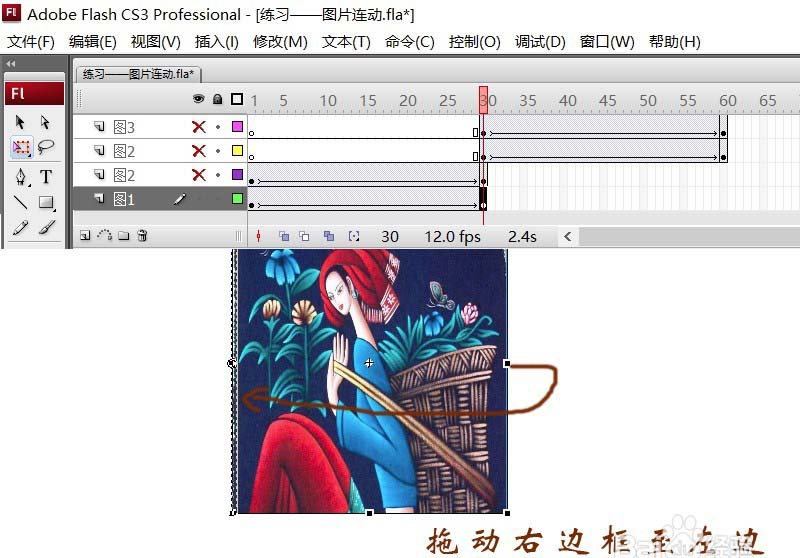Select the Text tool

46,176
